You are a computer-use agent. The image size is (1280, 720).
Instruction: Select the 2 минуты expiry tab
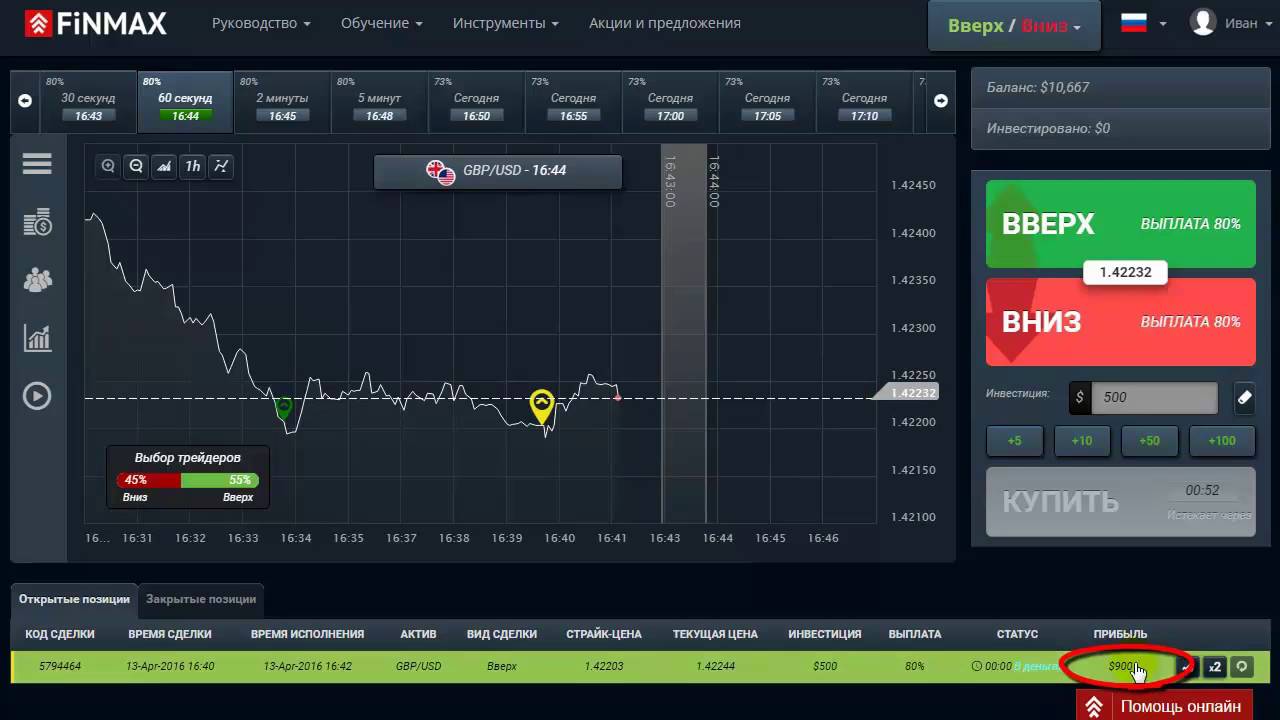pos(282,101)
